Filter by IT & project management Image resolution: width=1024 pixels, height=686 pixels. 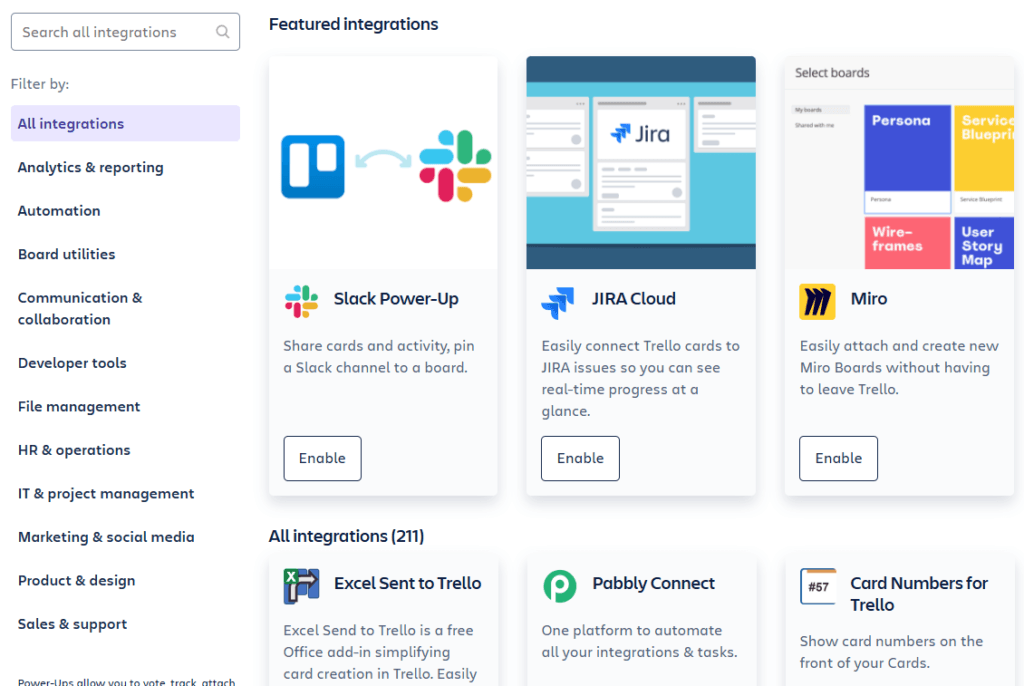106,493
